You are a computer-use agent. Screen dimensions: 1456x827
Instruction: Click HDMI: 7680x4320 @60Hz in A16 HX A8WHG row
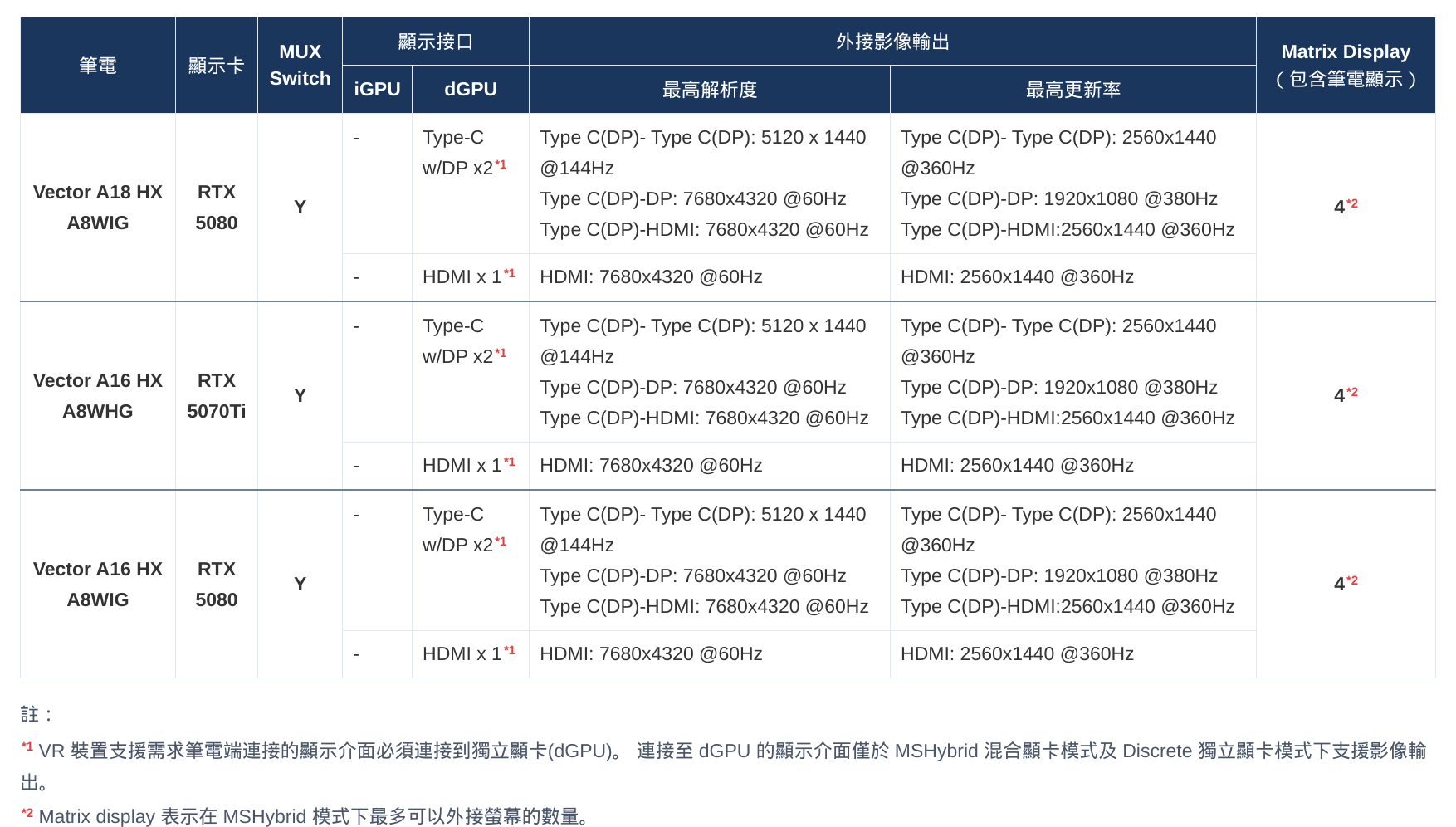pos(651,465)
